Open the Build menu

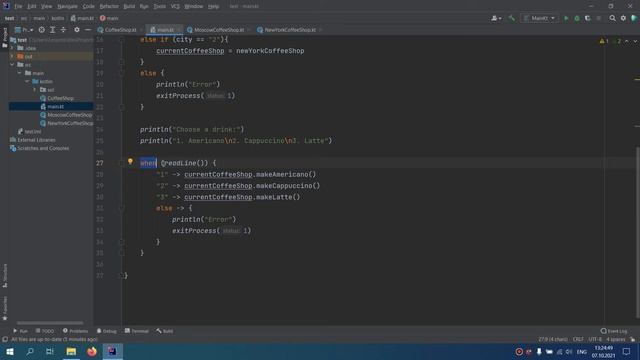tap(129, 7)
